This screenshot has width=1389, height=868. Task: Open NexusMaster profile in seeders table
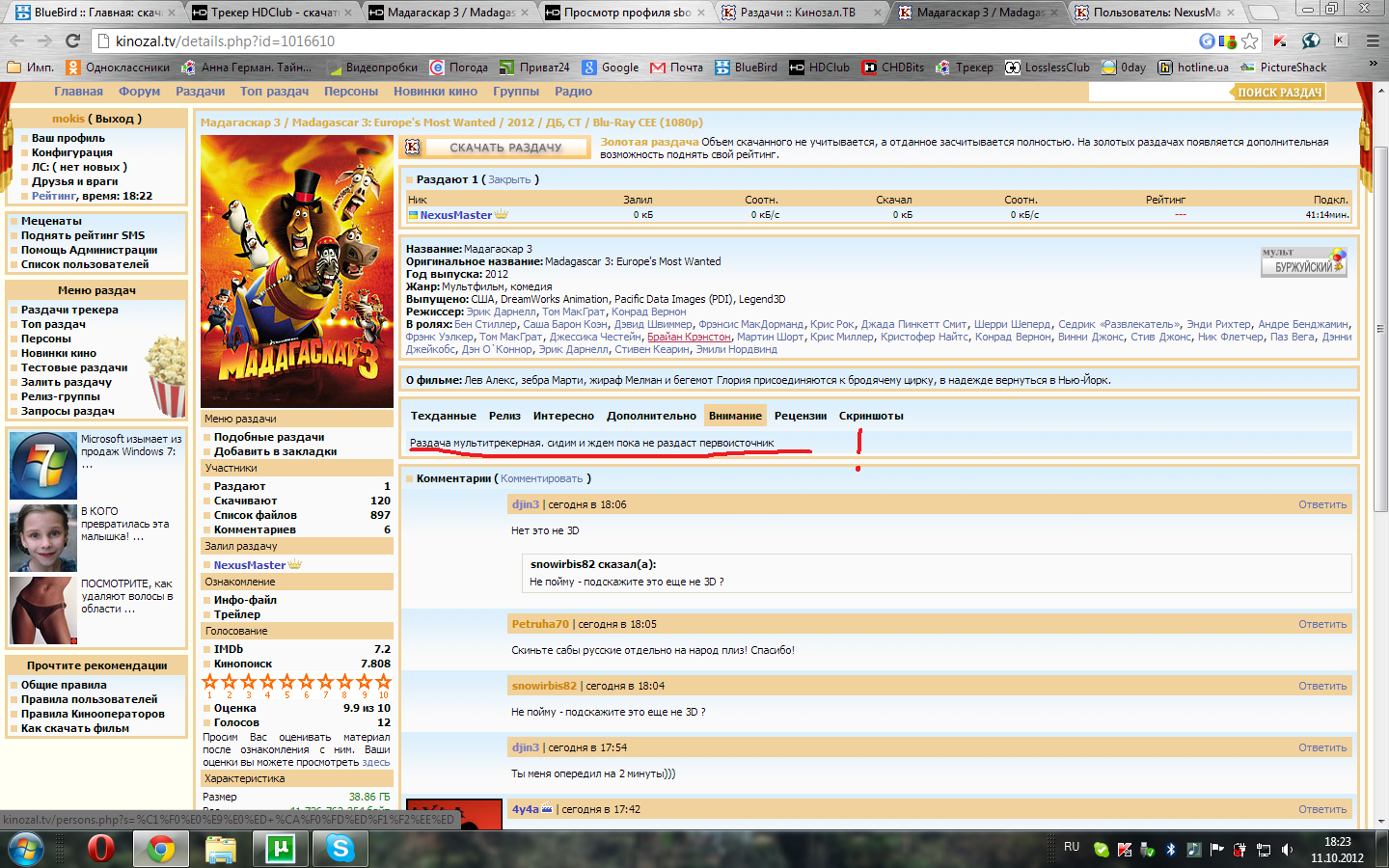[455, 215]
